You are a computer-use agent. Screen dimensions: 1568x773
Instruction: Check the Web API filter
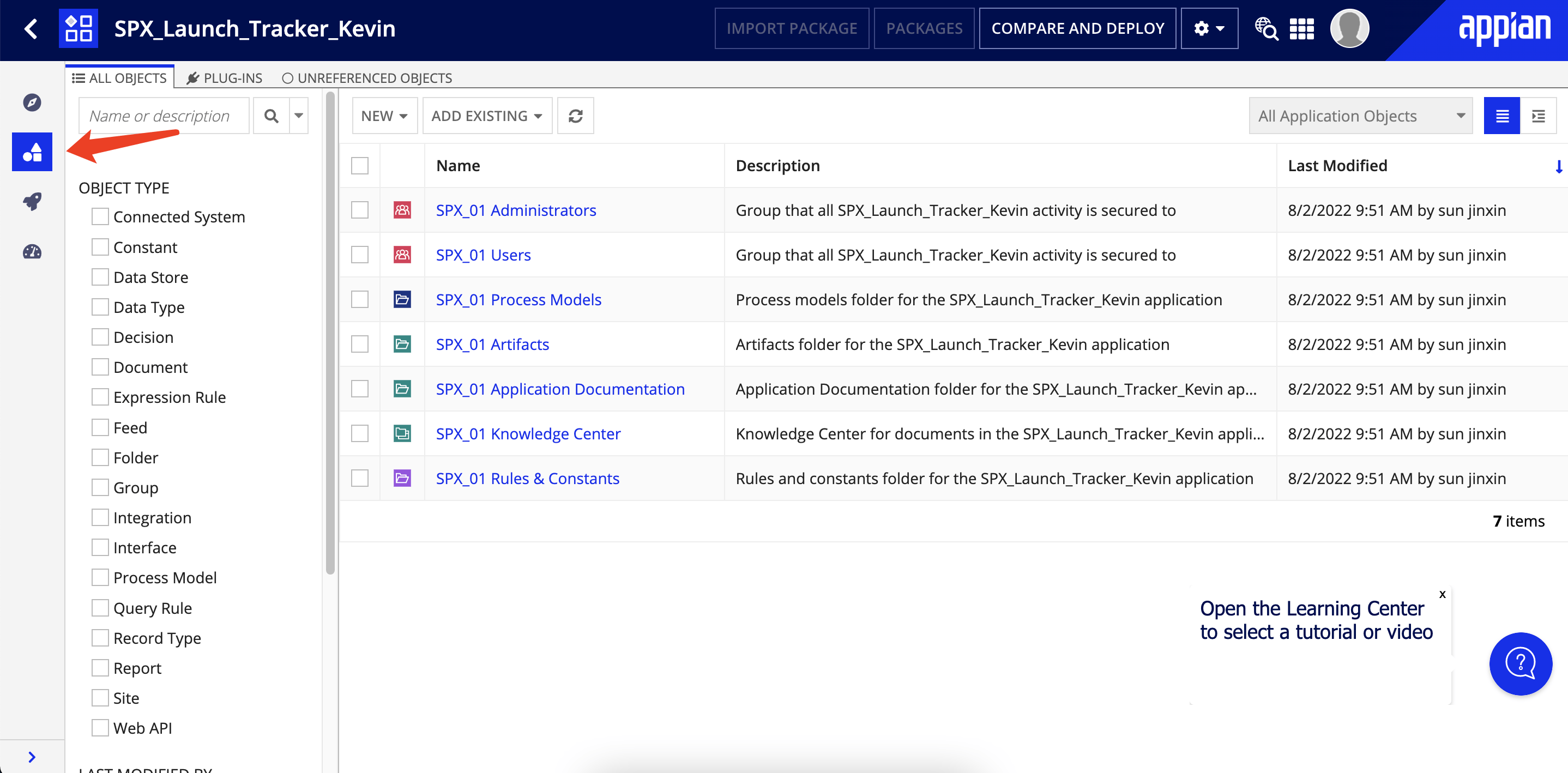tap(100, 728)
